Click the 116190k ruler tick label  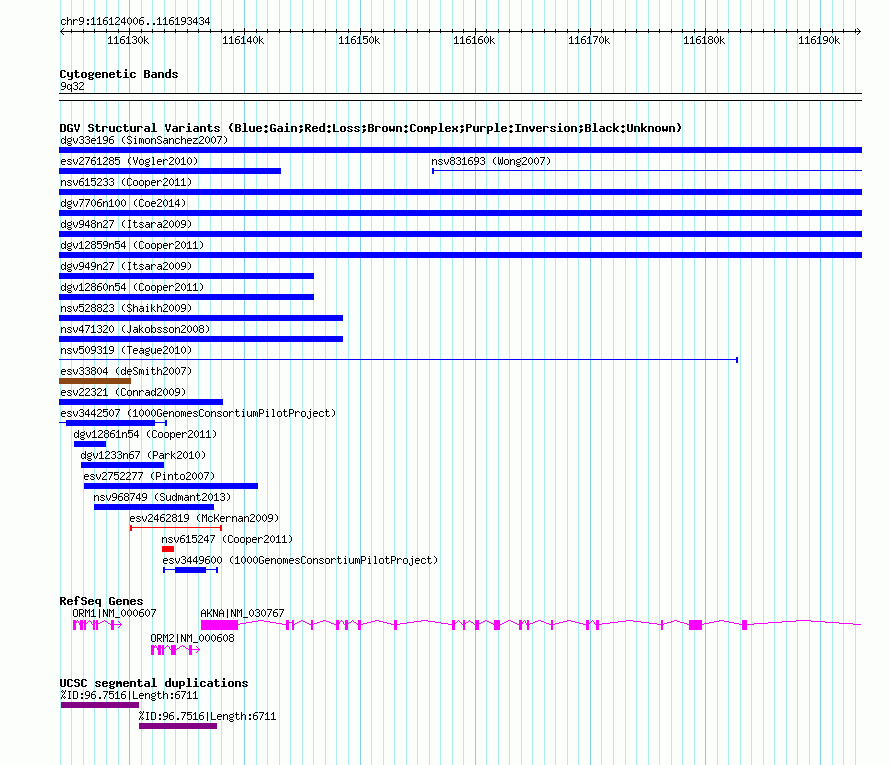tap(819, 40)
